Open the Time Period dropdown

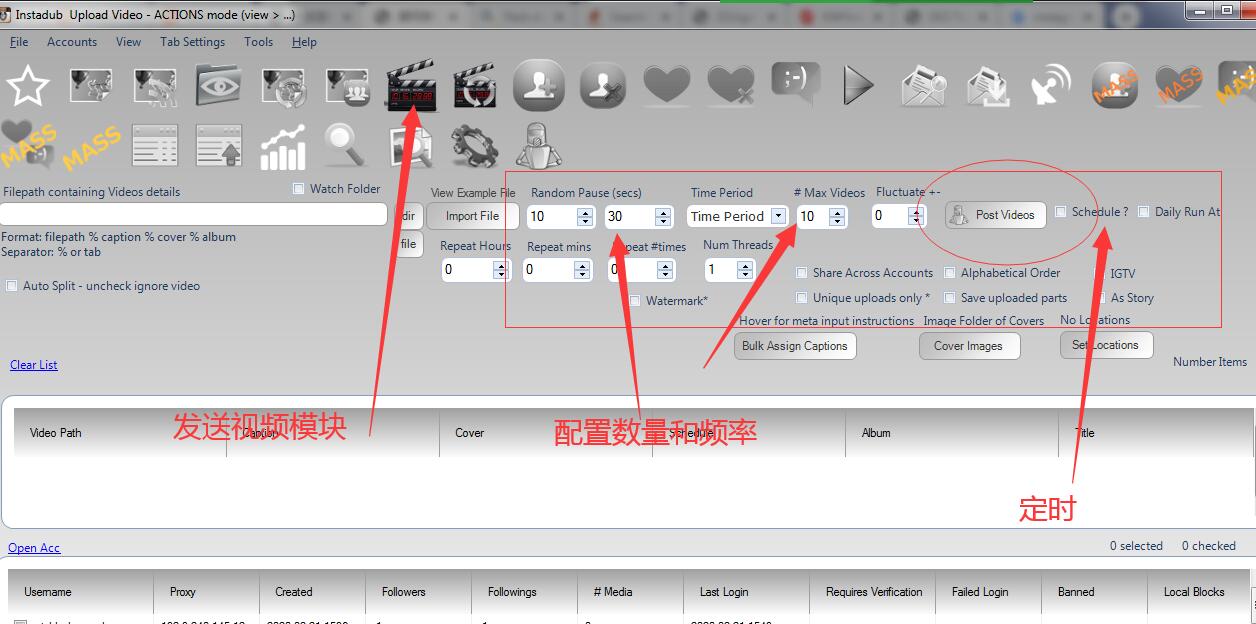tap(778, 216)
